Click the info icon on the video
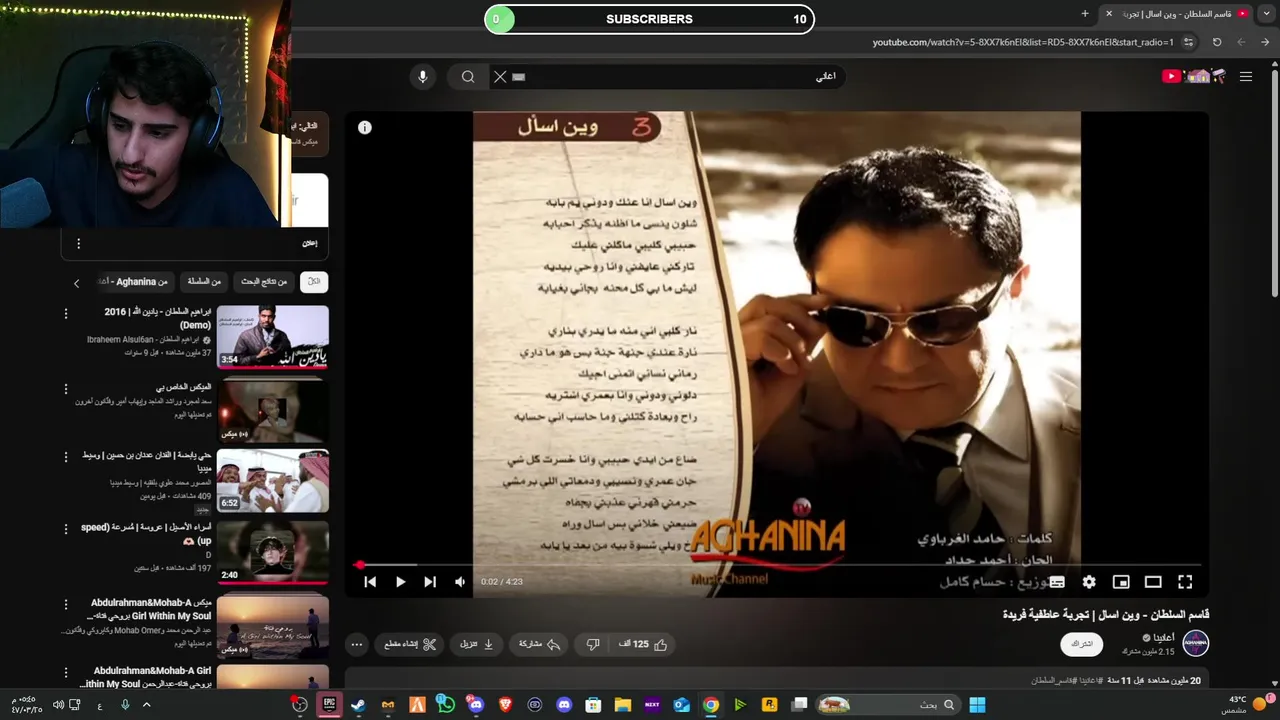The width and height of the screenshot is (1280, 720). coord(365,127)
